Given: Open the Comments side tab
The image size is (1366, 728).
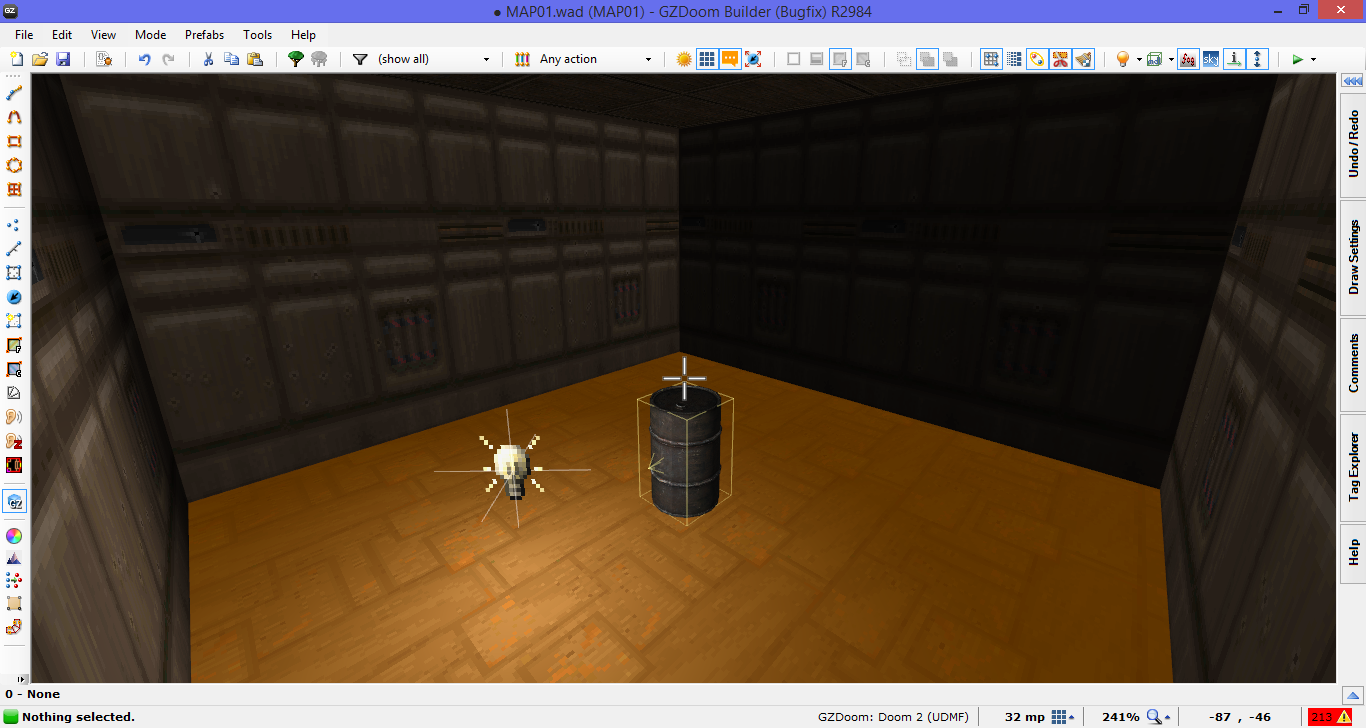Looking at the screenshot, I should 1353,364.
